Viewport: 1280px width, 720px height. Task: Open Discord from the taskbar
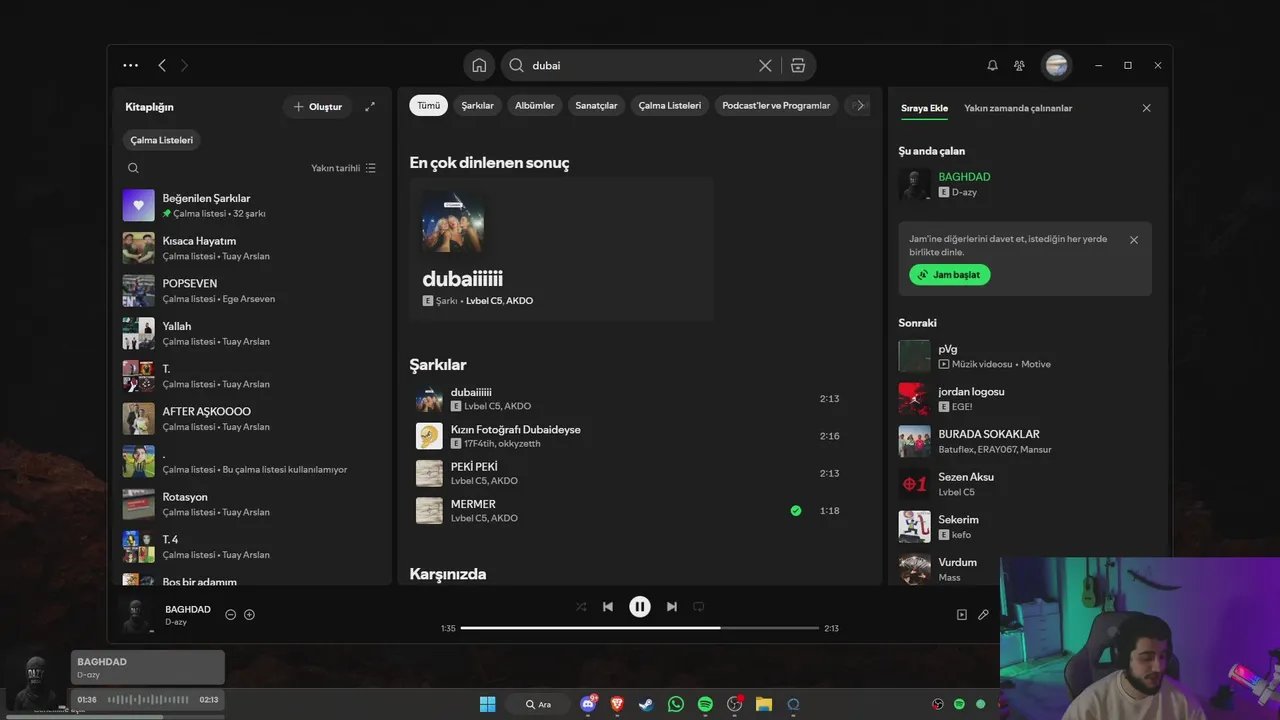588,704
